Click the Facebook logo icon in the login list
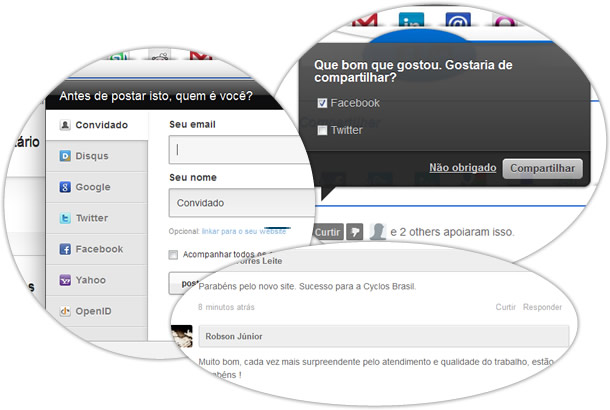Image resolution: width=610 pixels, height=410 pixels. (x=65, y=249)
